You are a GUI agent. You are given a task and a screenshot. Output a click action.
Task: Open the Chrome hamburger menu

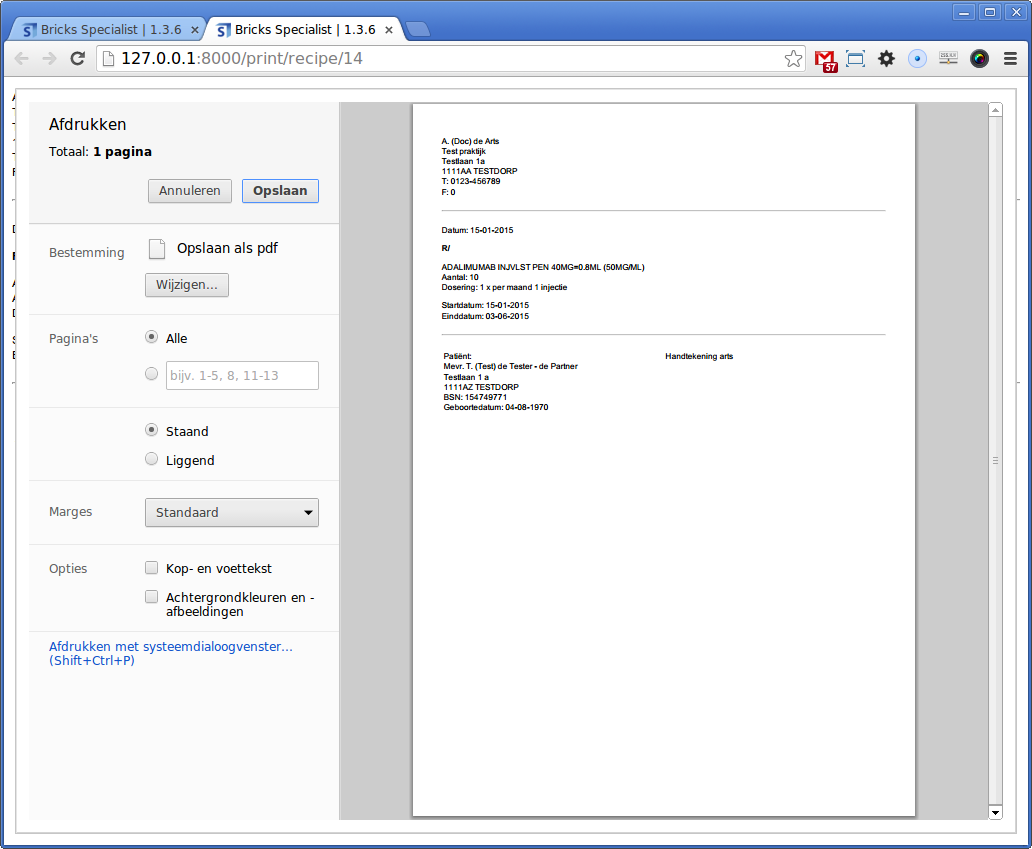[x=1010, y=59]
